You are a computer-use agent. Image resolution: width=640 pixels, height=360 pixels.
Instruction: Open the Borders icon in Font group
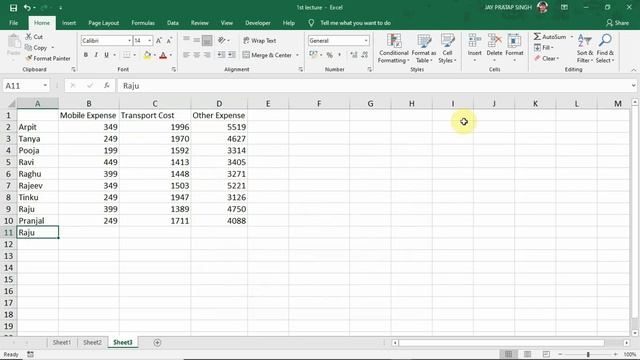127,55
